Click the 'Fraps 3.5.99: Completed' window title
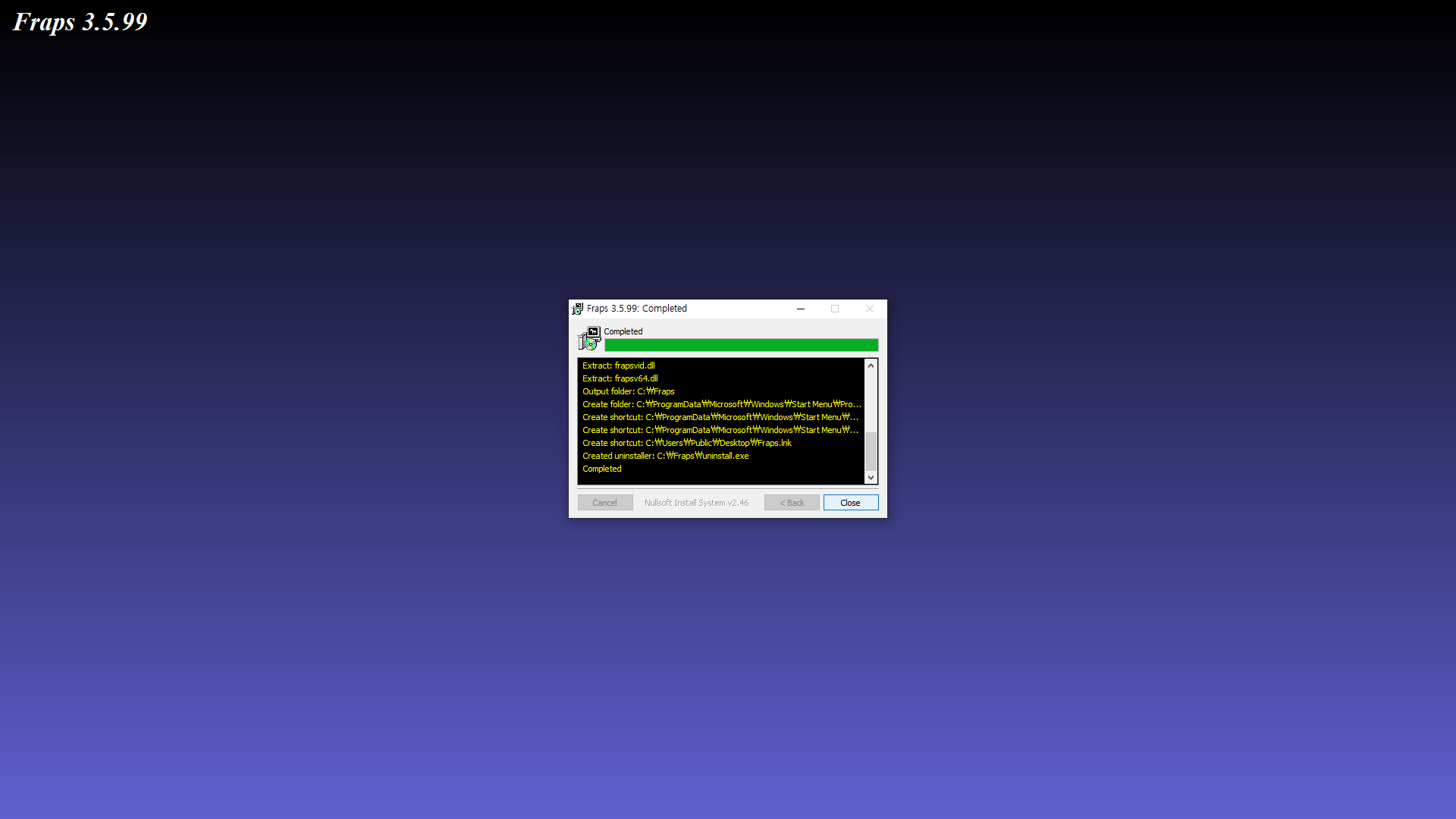 pos(637,309)
